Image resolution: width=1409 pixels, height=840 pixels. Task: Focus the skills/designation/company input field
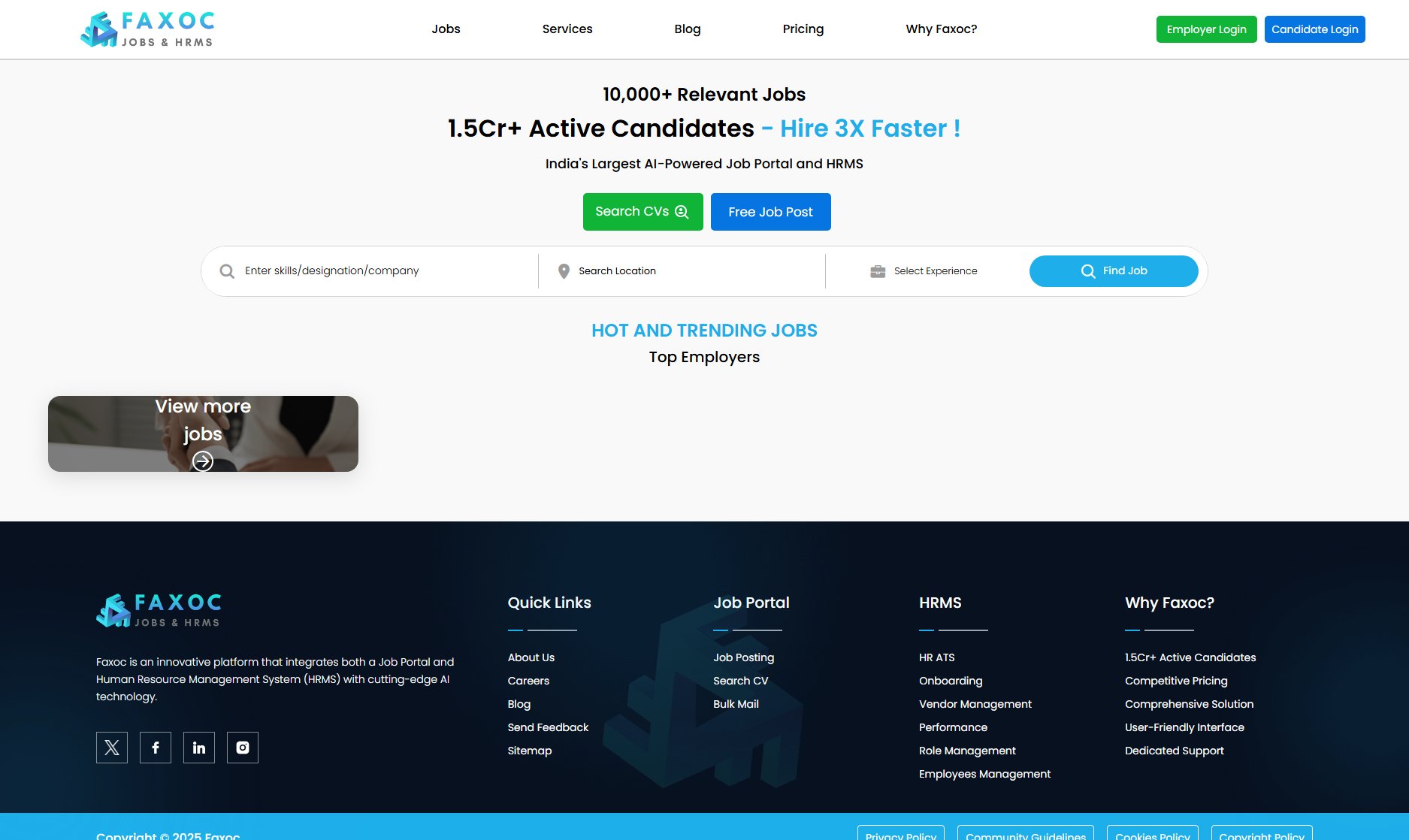click(383, 271)
